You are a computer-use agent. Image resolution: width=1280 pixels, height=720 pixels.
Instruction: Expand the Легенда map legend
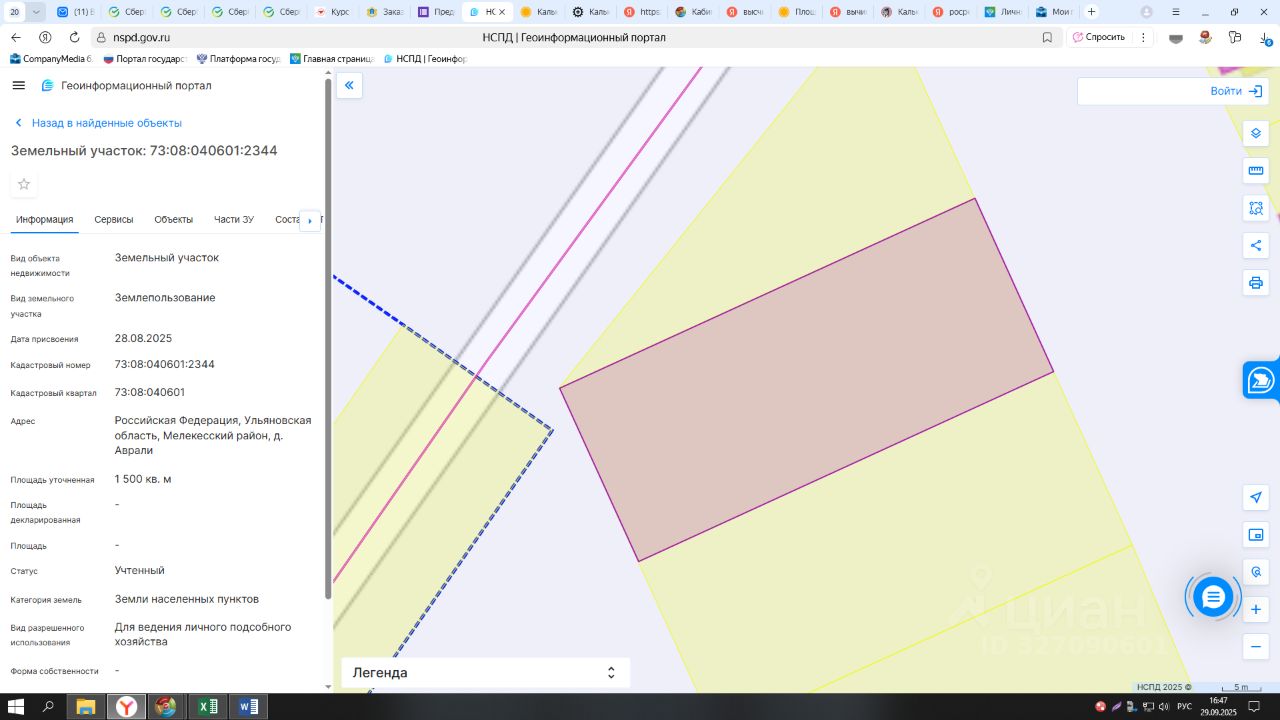point(485,673)
